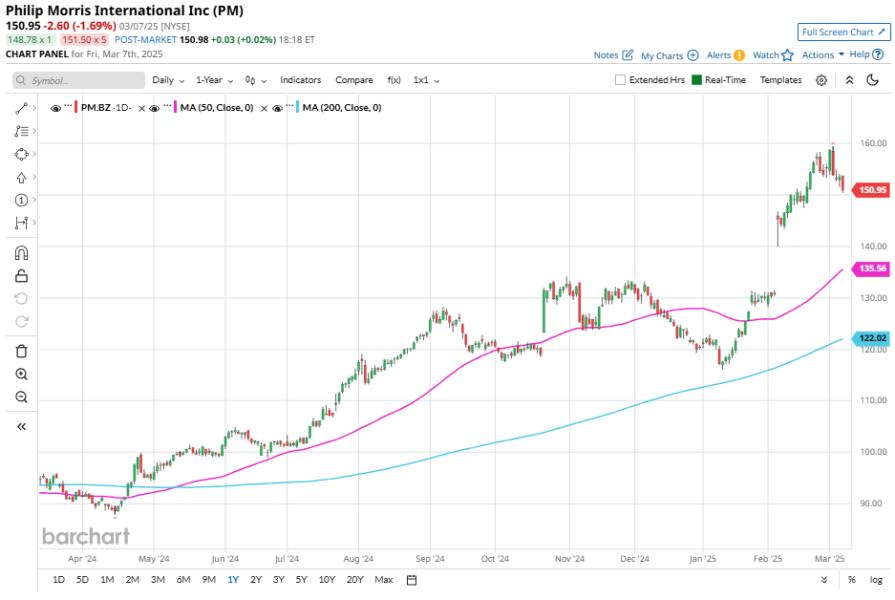Image resolution: width=895 pixels, height=600 pixels.
Task: Open the date range calendar picker
Action: (x=412, y=580)
